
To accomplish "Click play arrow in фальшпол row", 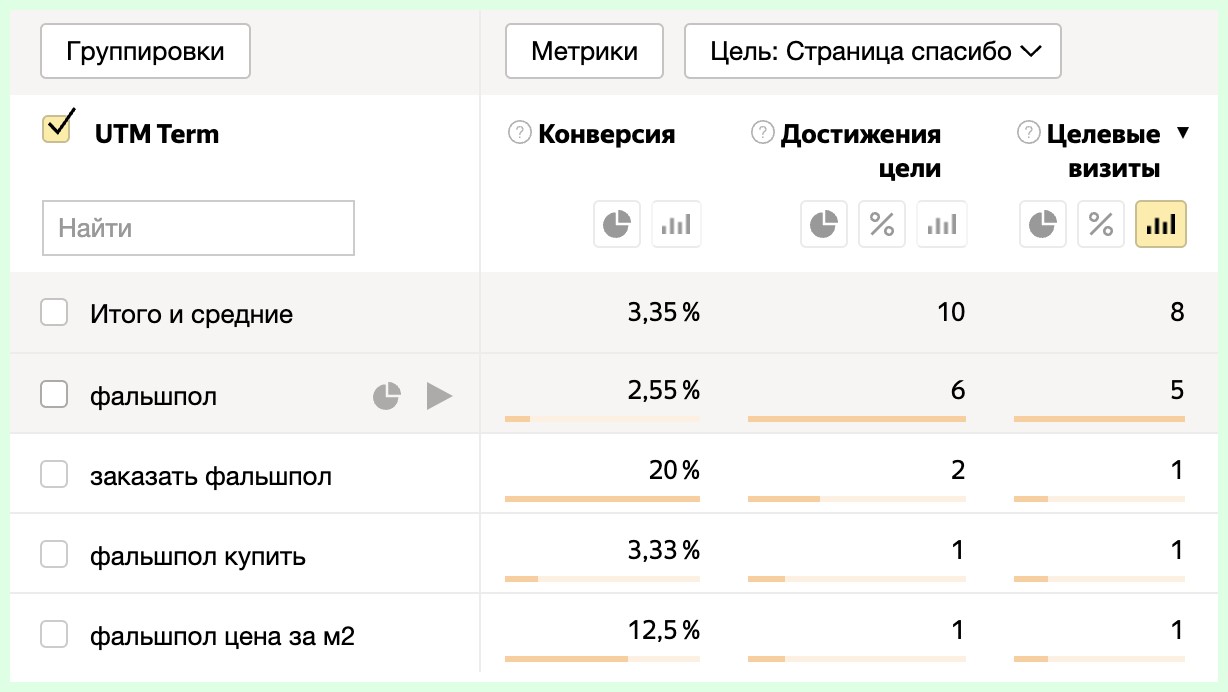I will coord(438,396).
